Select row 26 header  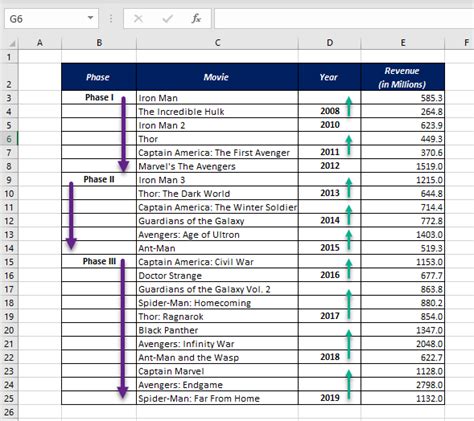pyautogui.click(x=9, y=412)
